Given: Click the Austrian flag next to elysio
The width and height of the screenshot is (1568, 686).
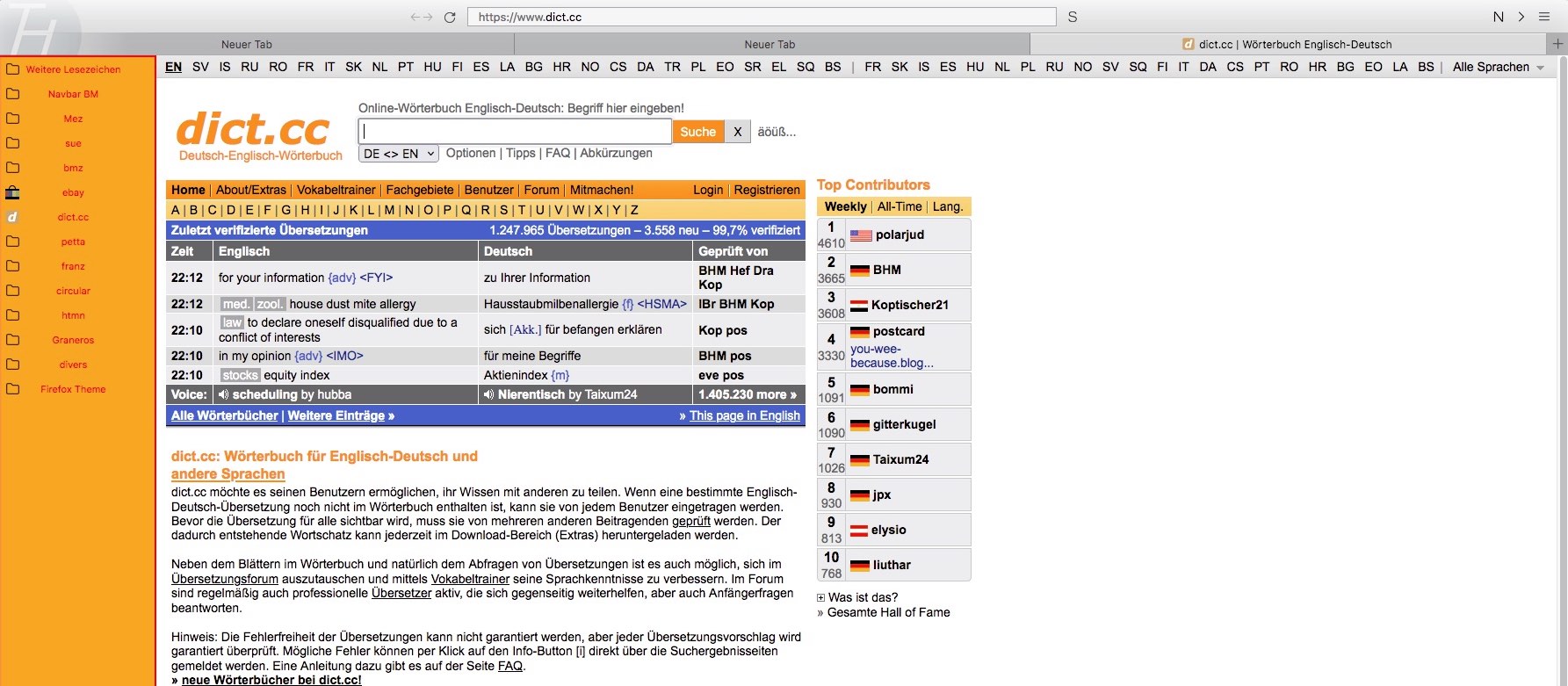Looking at the screenshot, I should 859,531.
